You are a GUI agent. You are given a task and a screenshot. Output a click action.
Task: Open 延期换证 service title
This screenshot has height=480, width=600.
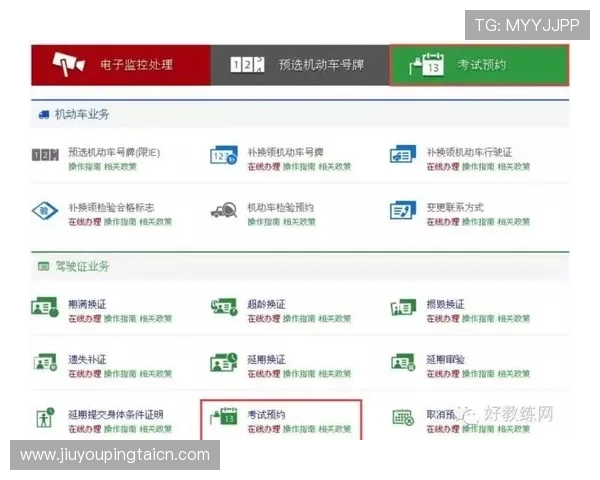[x=266, y=359]
